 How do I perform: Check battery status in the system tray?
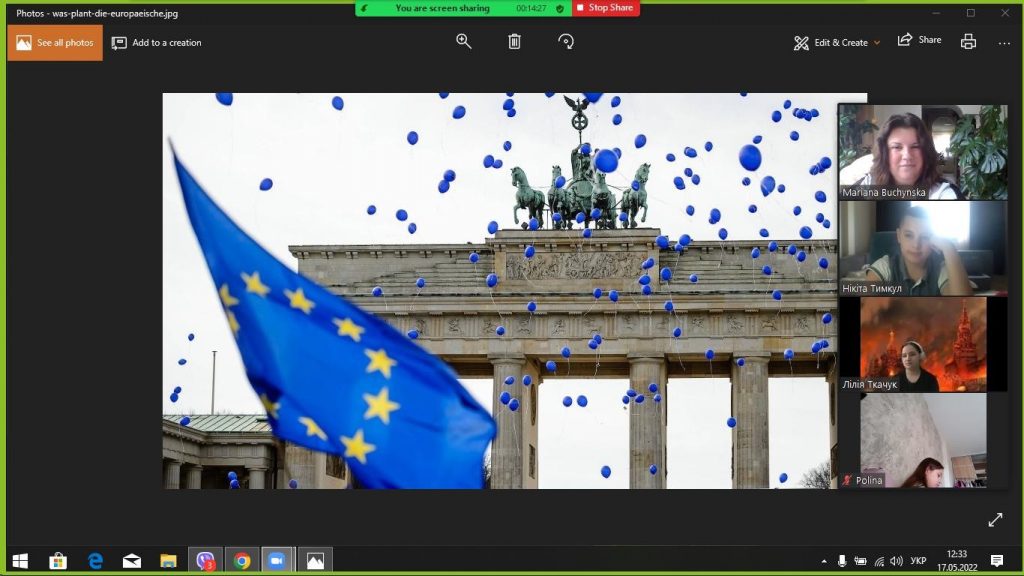pos(861,561)
